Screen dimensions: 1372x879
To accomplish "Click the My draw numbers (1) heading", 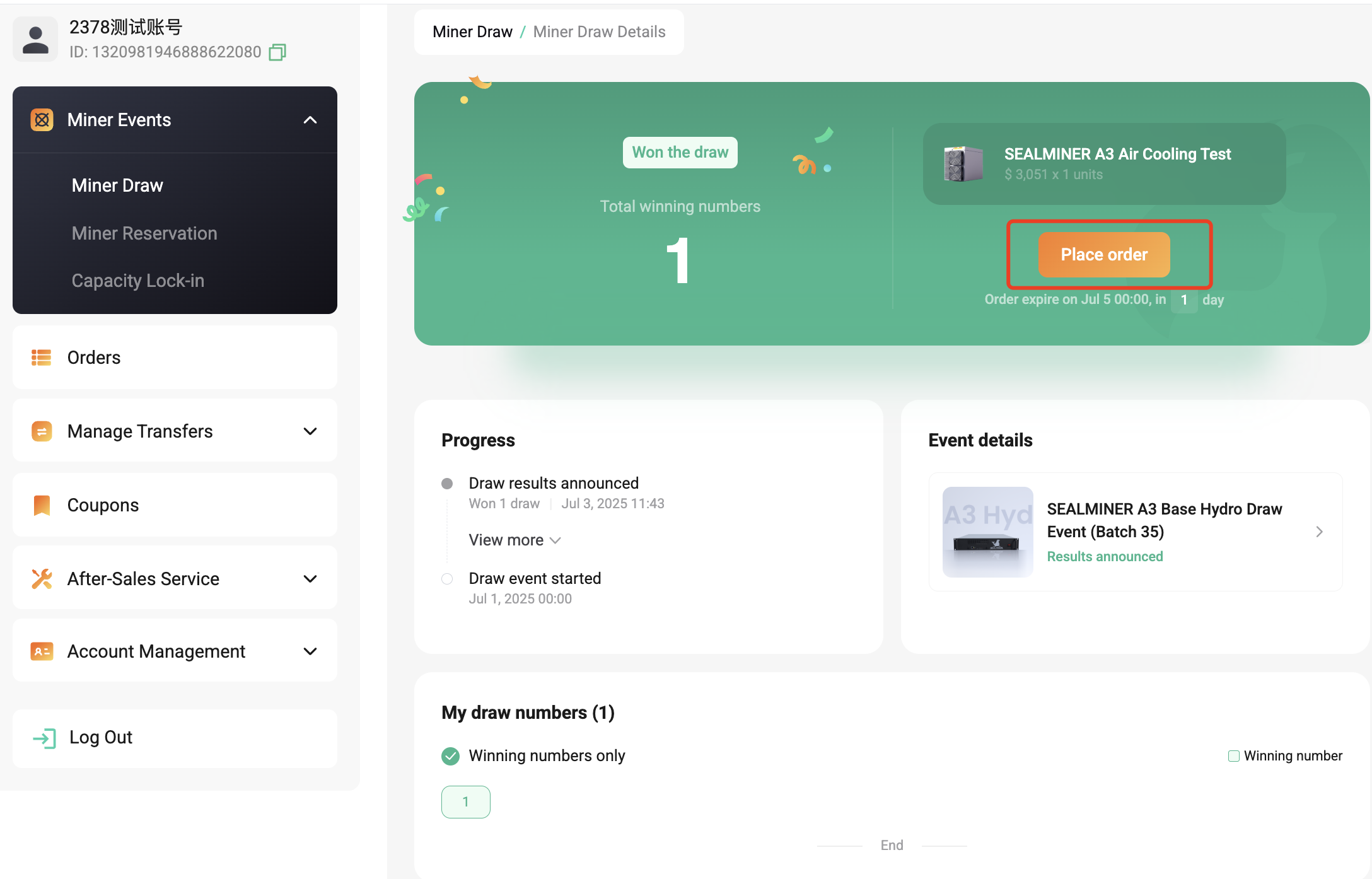I will (528, 713).
